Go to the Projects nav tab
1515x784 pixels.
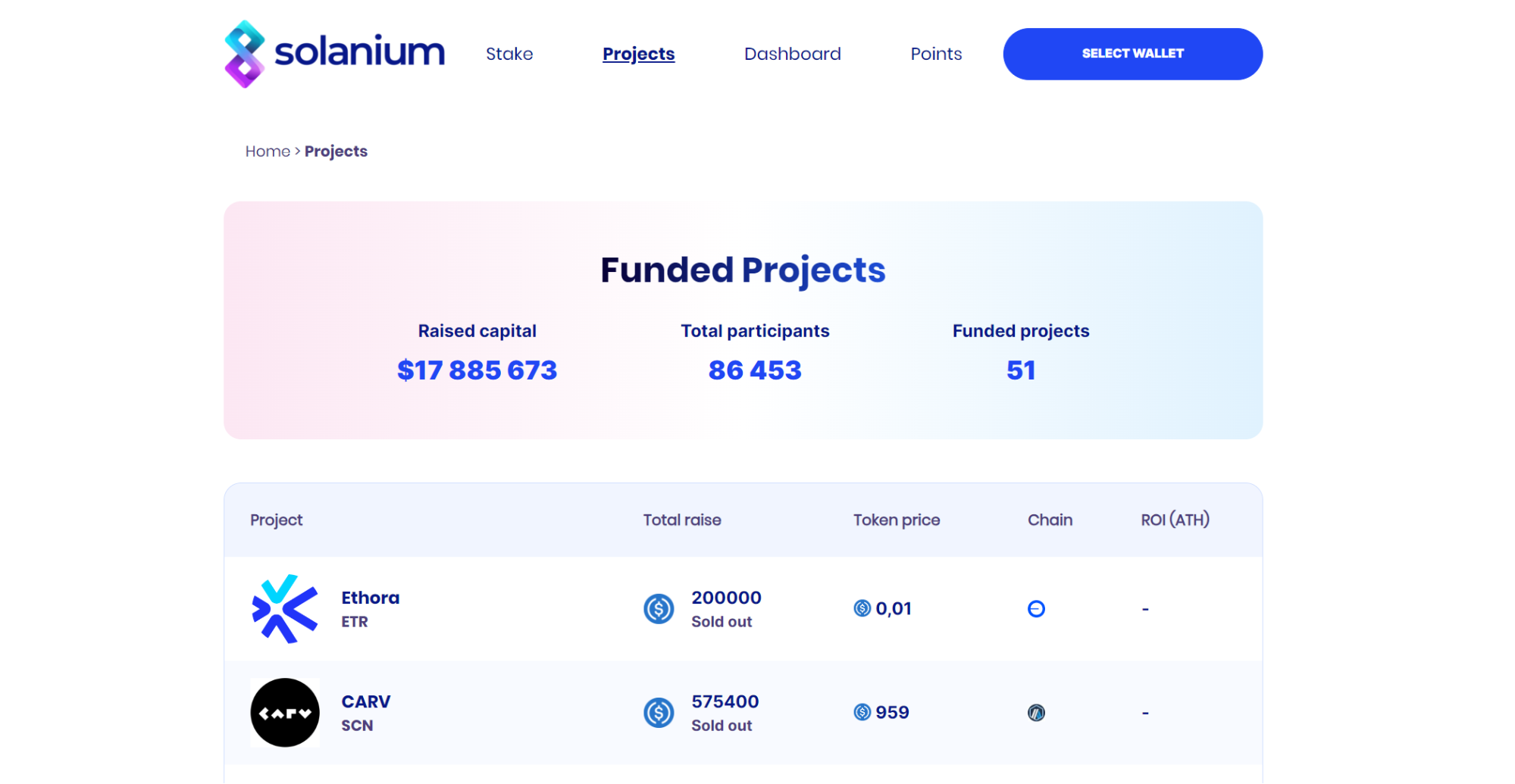pos(638,54)
